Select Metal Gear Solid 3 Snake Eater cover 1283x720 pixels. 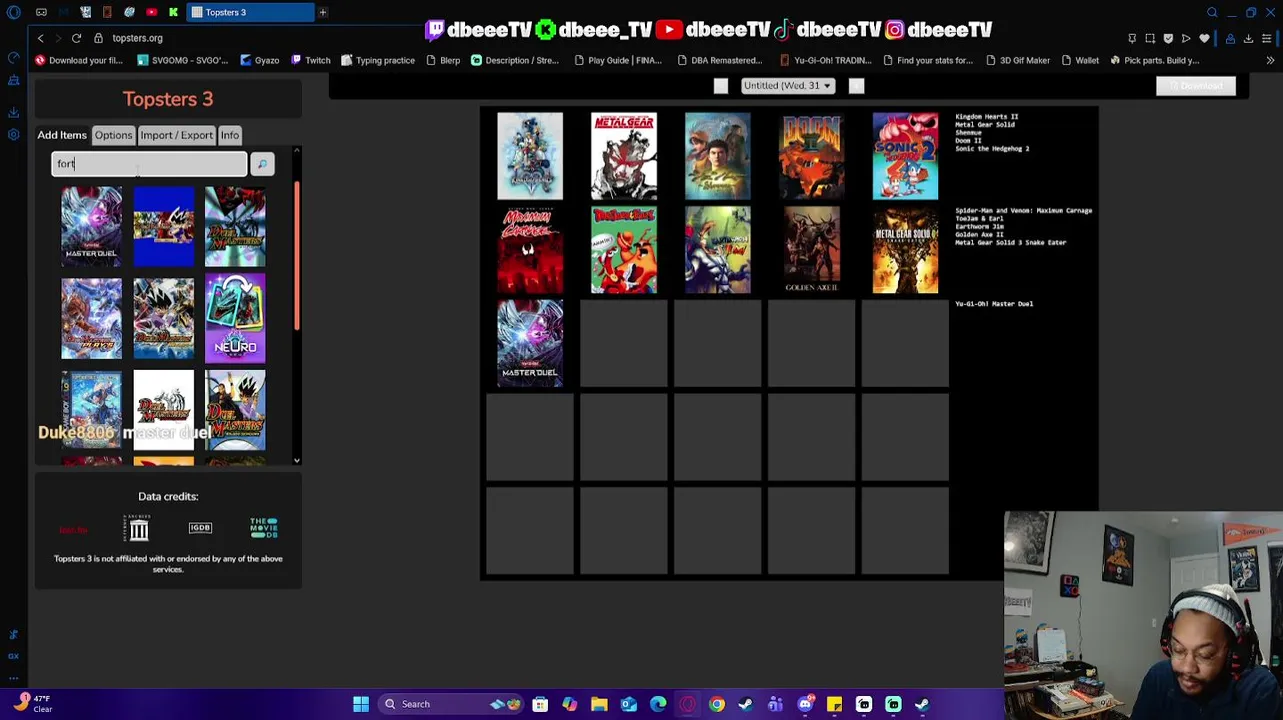pos(905,250)
